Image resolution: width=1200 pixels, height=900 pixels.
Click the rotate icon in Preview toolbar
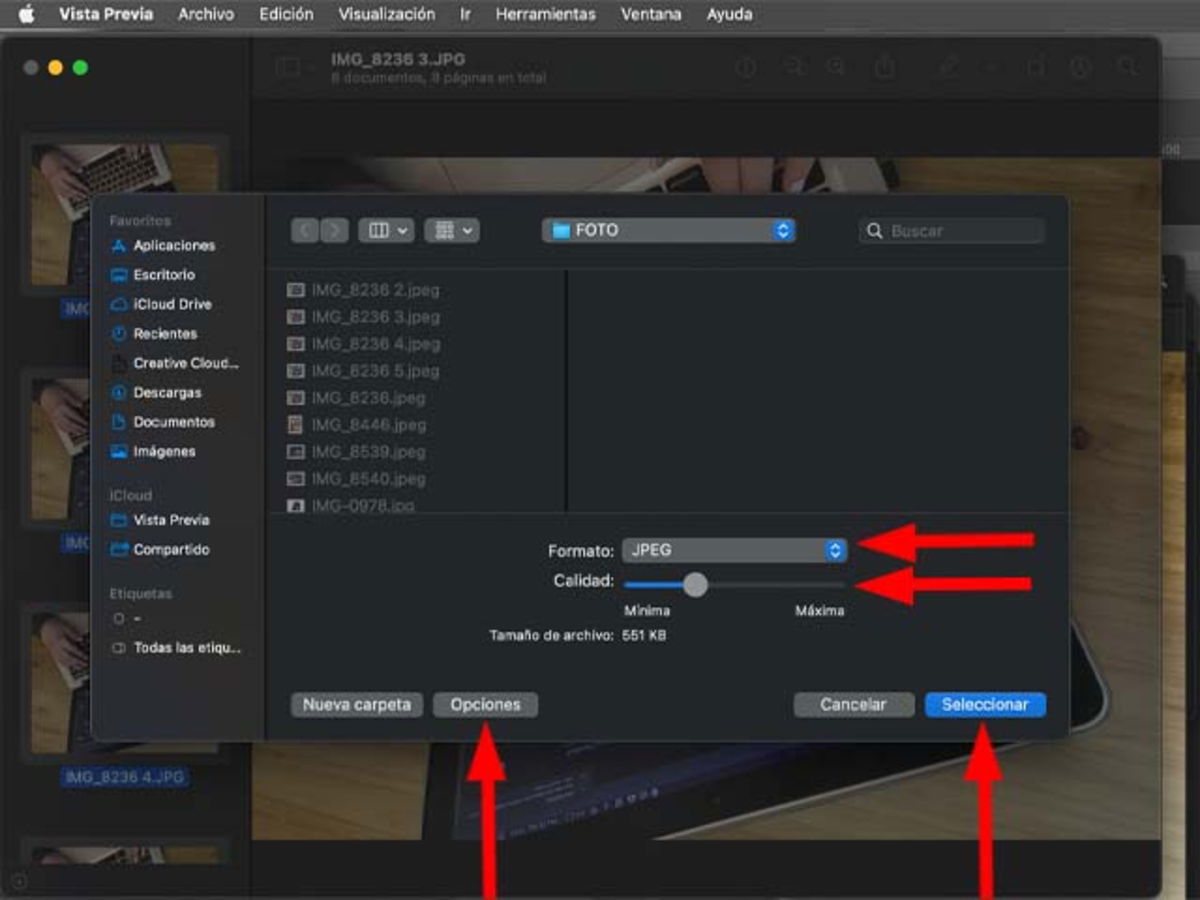point(1035,67)
